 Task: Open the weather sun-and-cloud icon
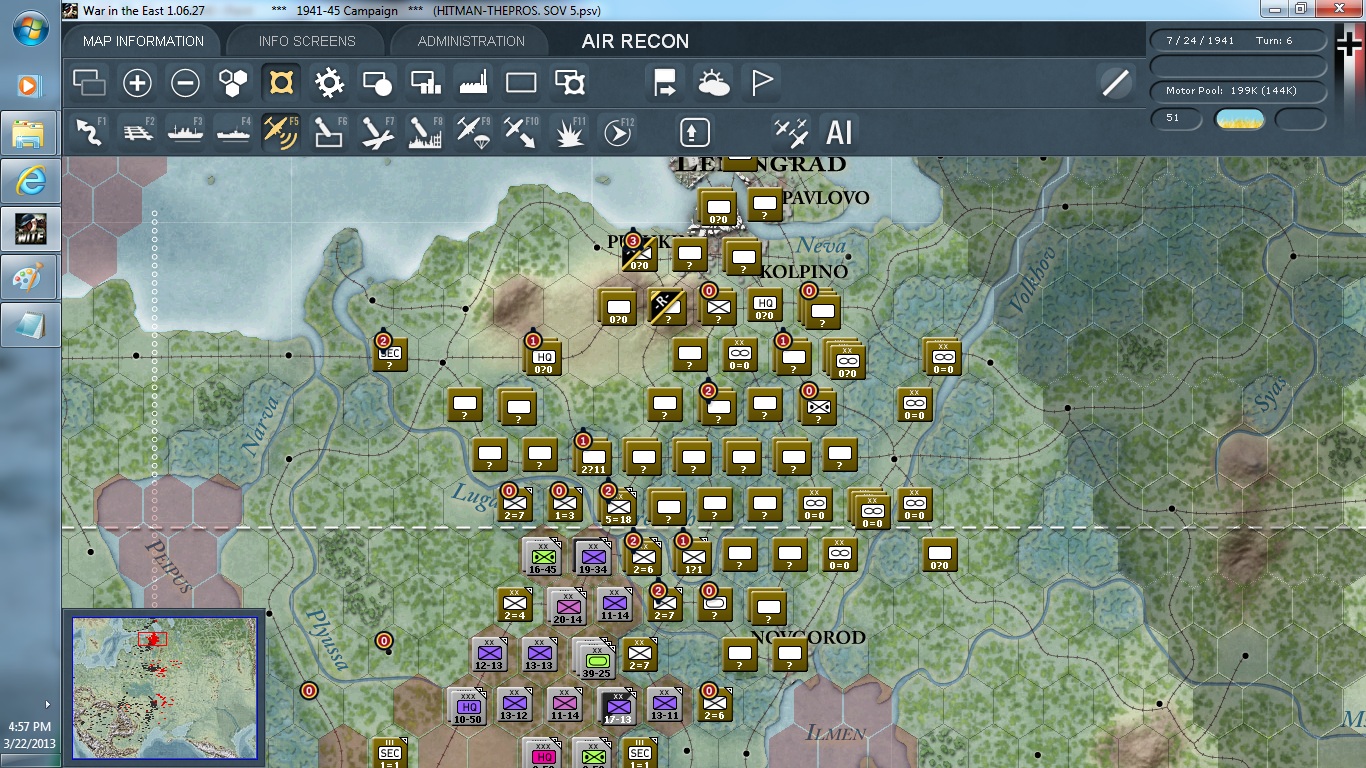(x=714, y=83)
